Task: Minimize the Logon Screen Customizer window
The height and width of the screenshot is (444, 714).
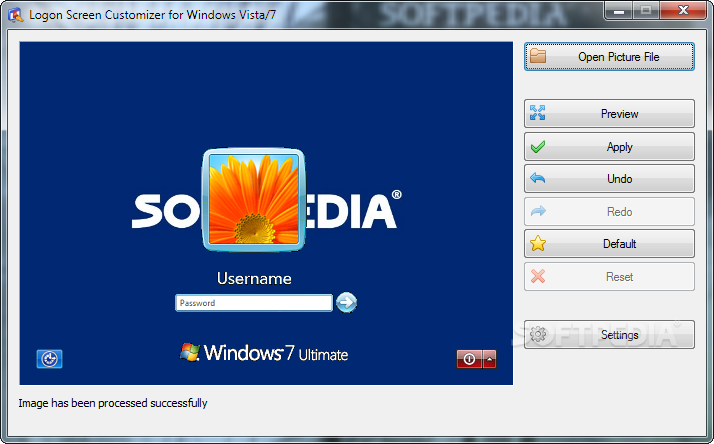Action: tap(619, 11)
